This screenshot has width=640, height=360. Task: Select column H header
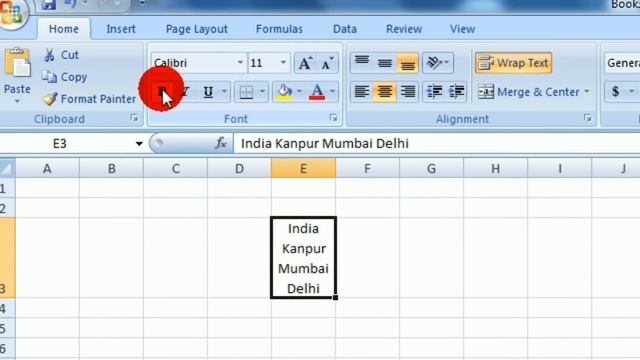pos(496,168)
